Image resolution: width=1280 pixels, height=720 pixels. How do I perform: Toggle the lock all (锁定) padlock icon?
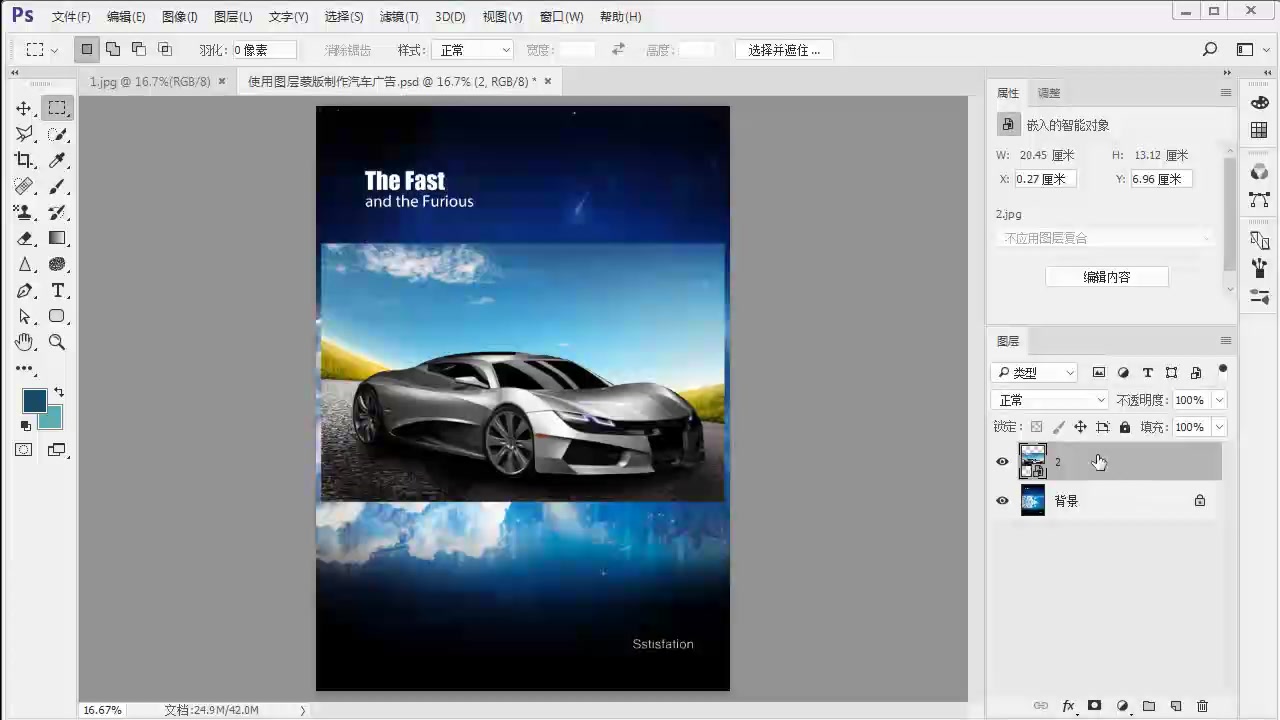click(x=1125, y=427)
